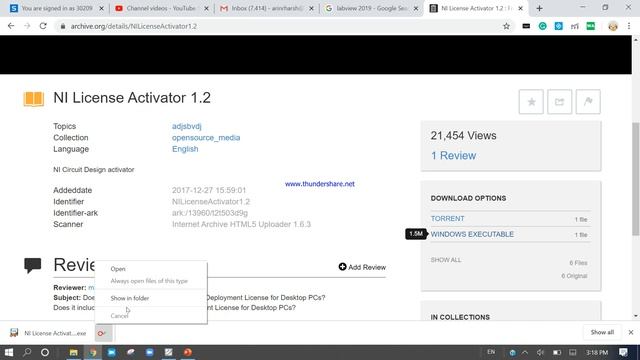Open the Chrome three-dot menu
Screen dimensions: 640x360
(x=629, y=26)
